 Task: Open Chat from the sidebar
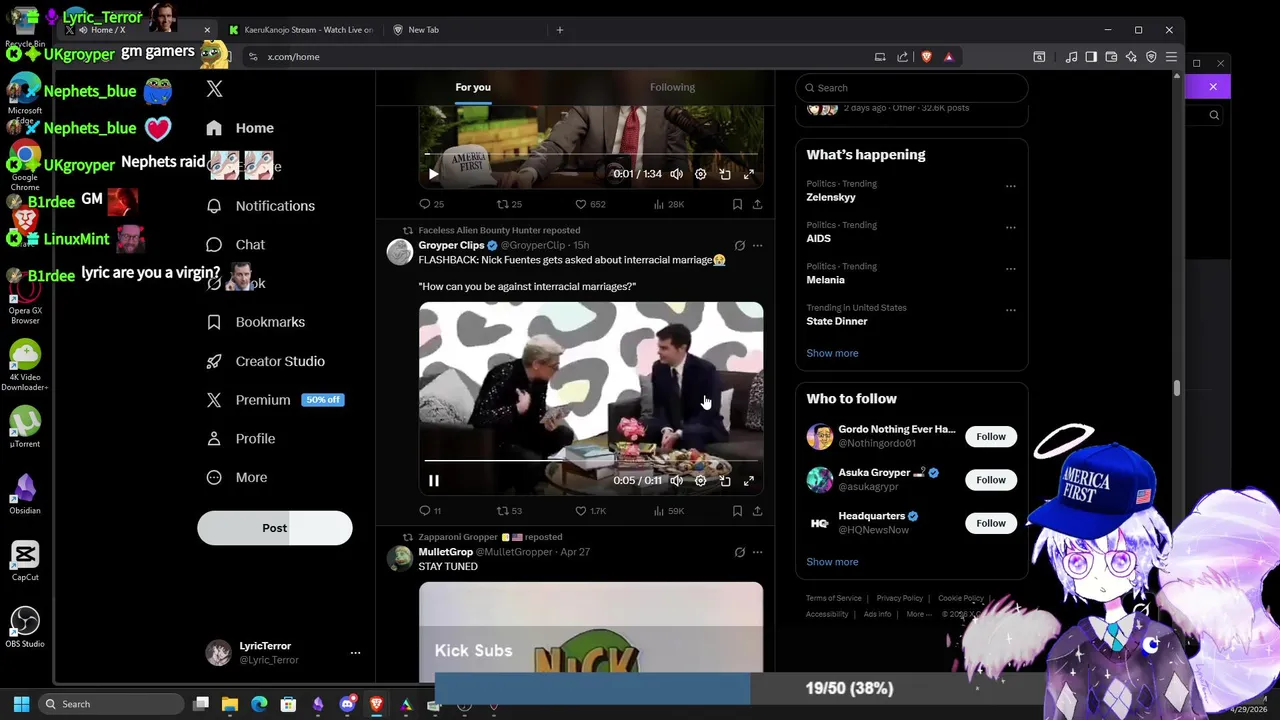click(x=236, y=245)
